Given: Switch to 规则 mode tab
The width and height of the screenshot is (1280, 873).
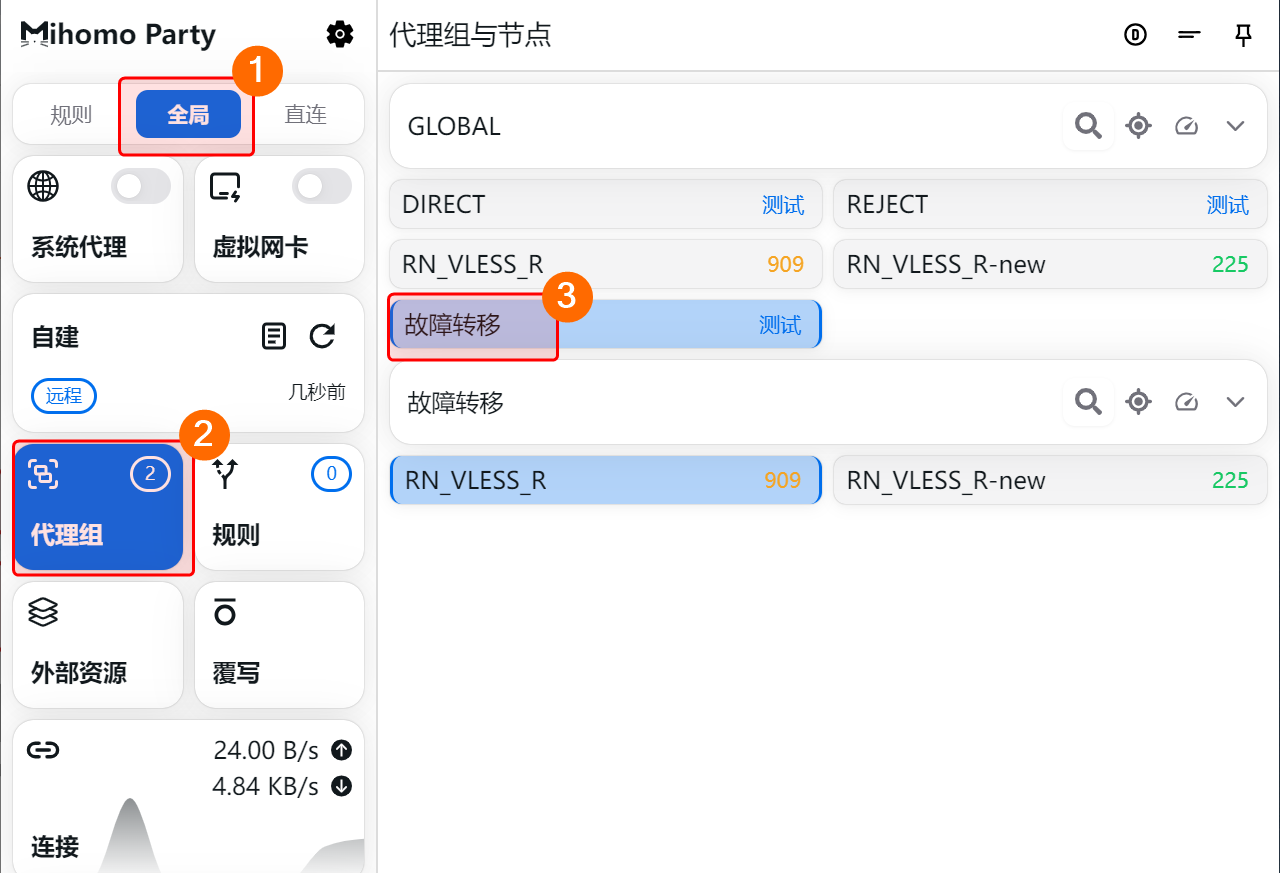Looking at the screenshot, I should pos(71,115).
